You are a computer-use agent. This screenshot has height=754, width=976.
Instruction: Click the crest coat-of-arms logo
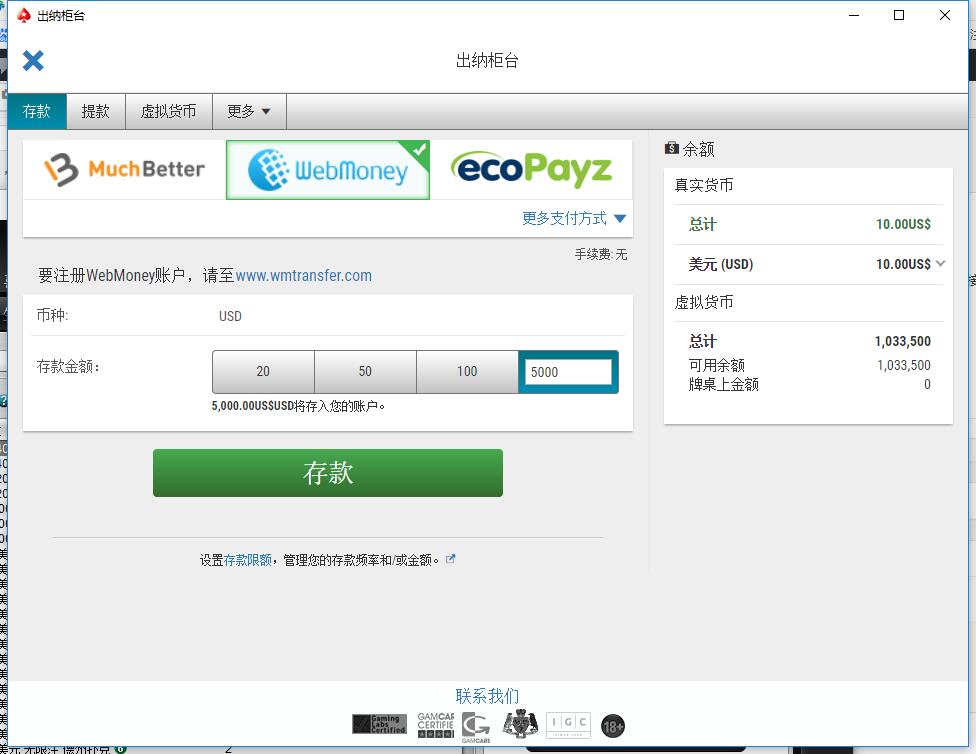520,723
